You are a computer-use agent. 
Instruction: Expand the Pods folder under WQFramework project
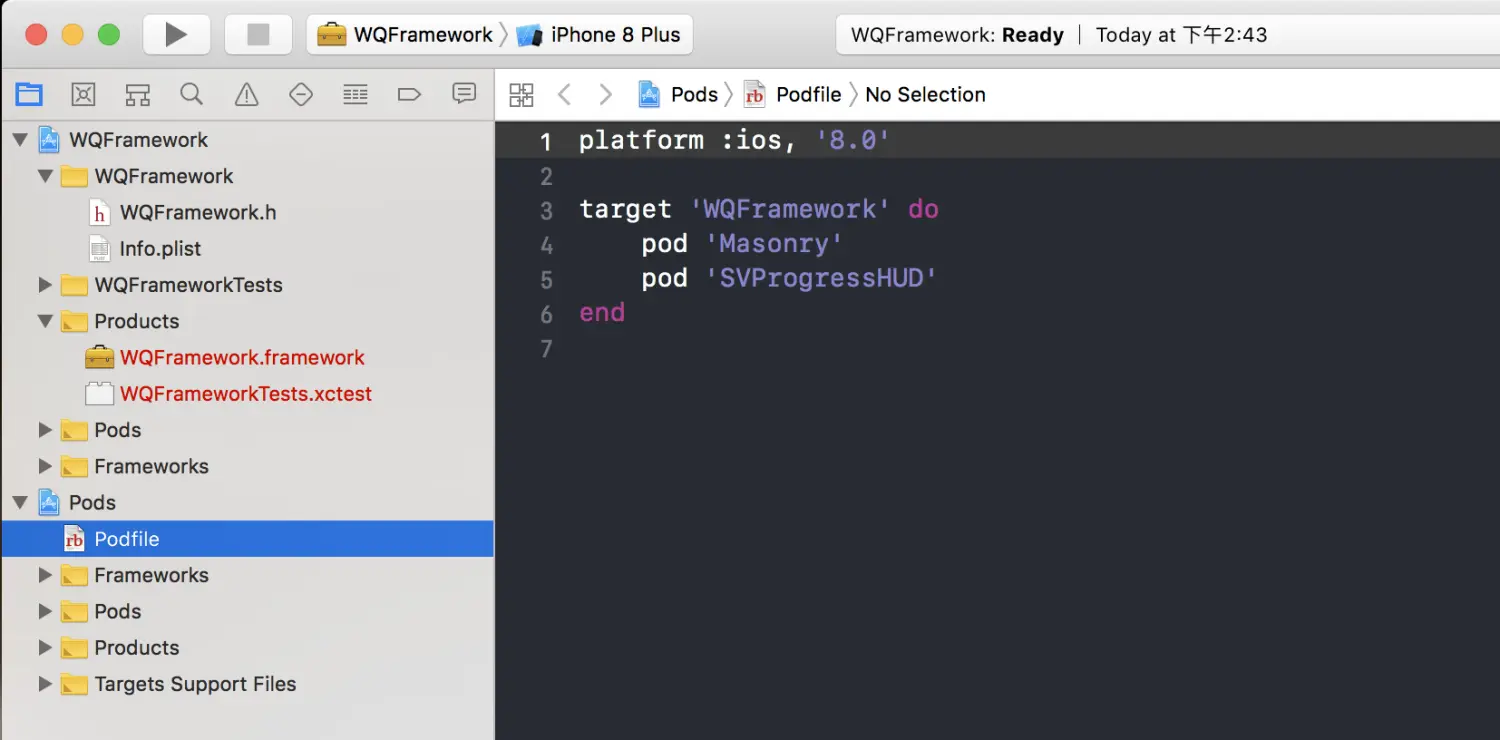click(x=45, y=430)
